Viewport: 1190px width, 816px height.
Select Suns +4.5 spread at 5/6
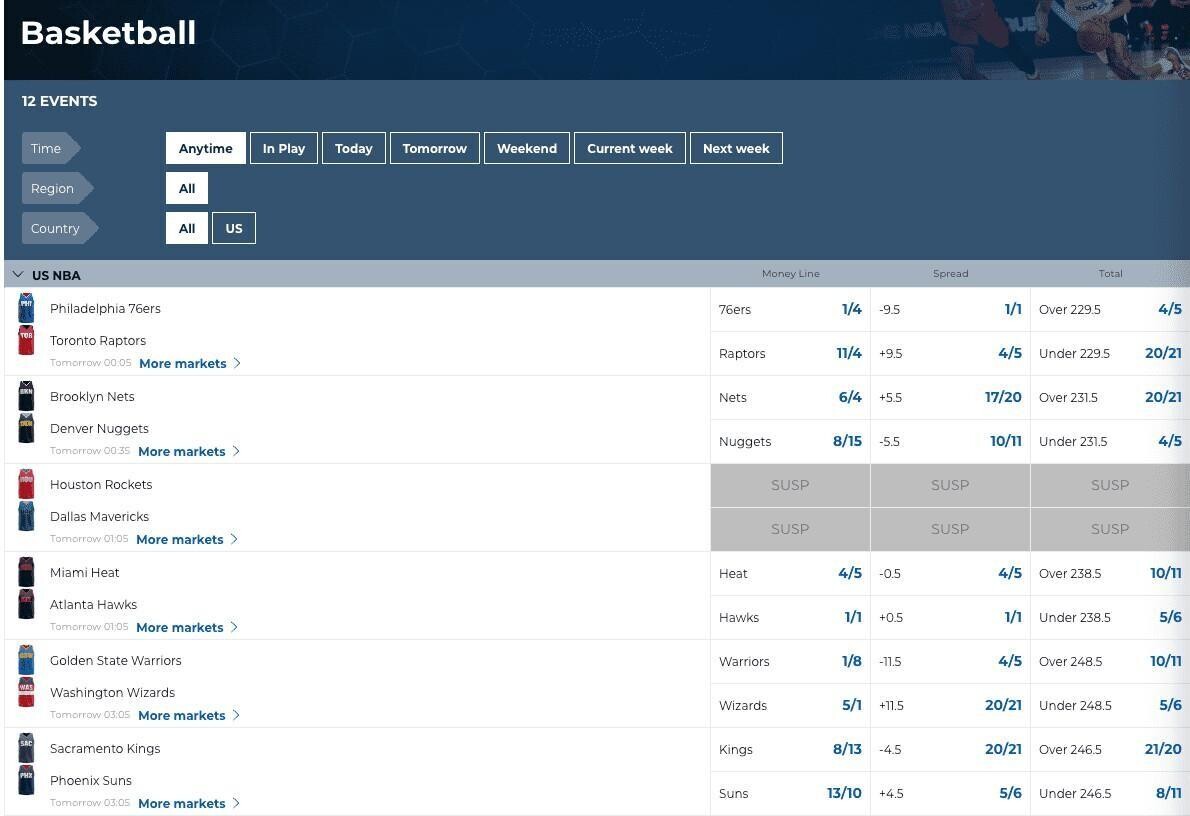(950, 794)
